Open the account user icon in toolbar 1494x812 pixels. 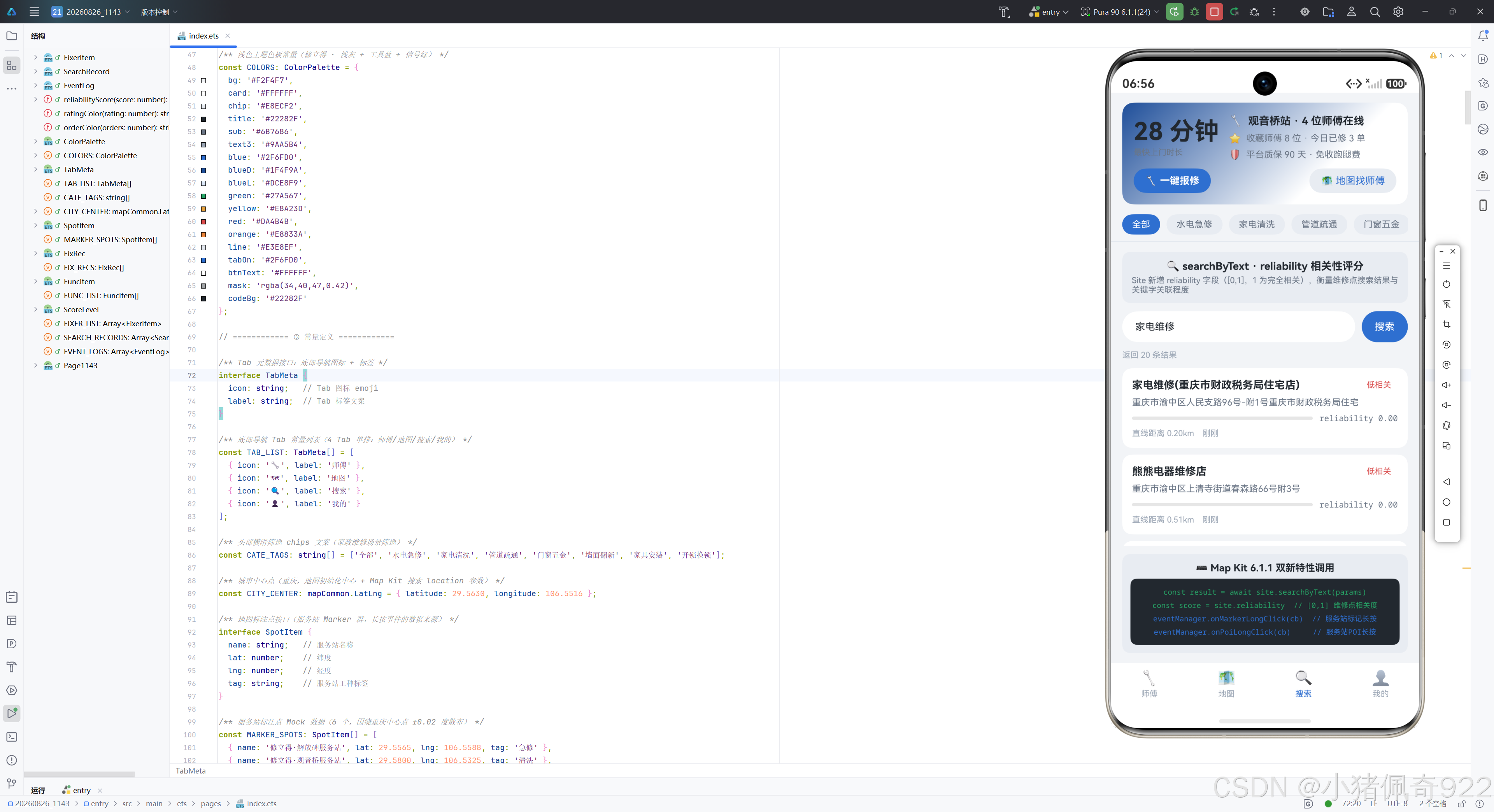(x=1351, y=12)
